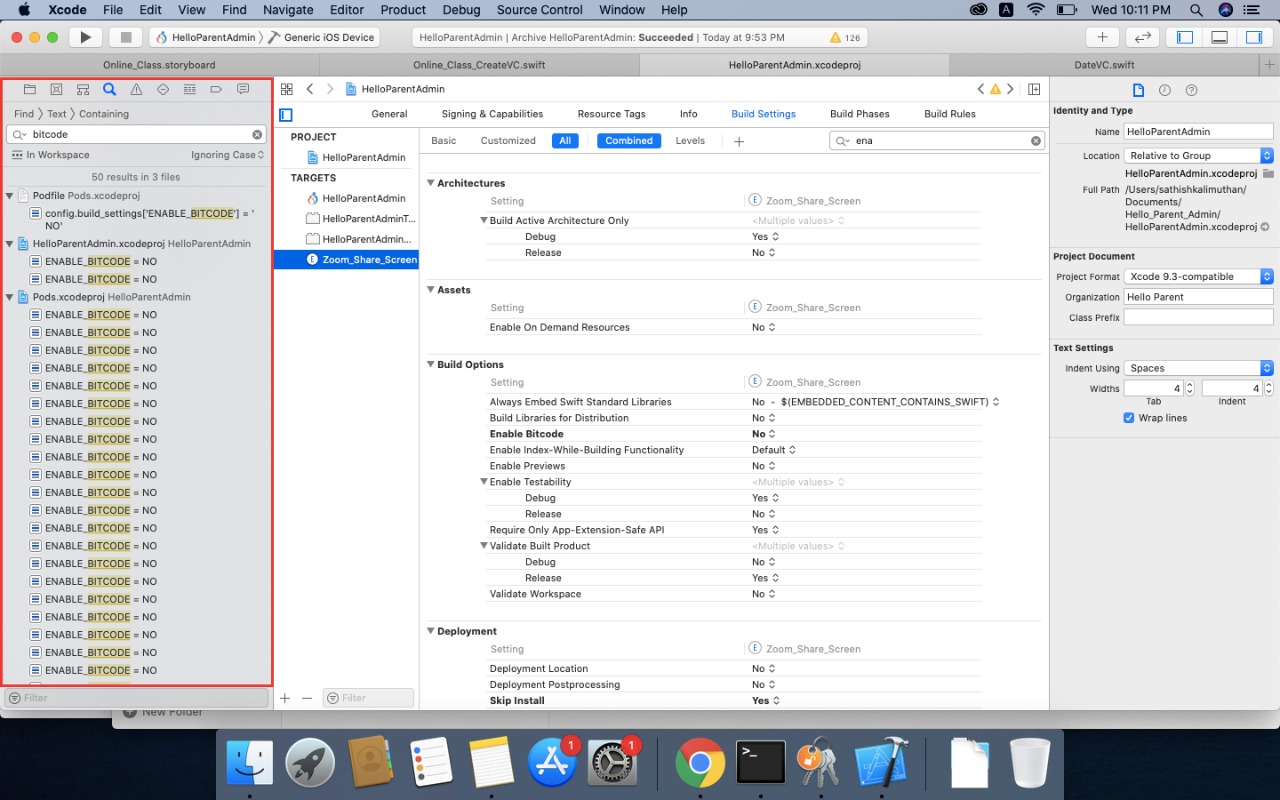Open the Indent Using dropdown
The image size is (1280, 800).
(x=1199, y=368)
